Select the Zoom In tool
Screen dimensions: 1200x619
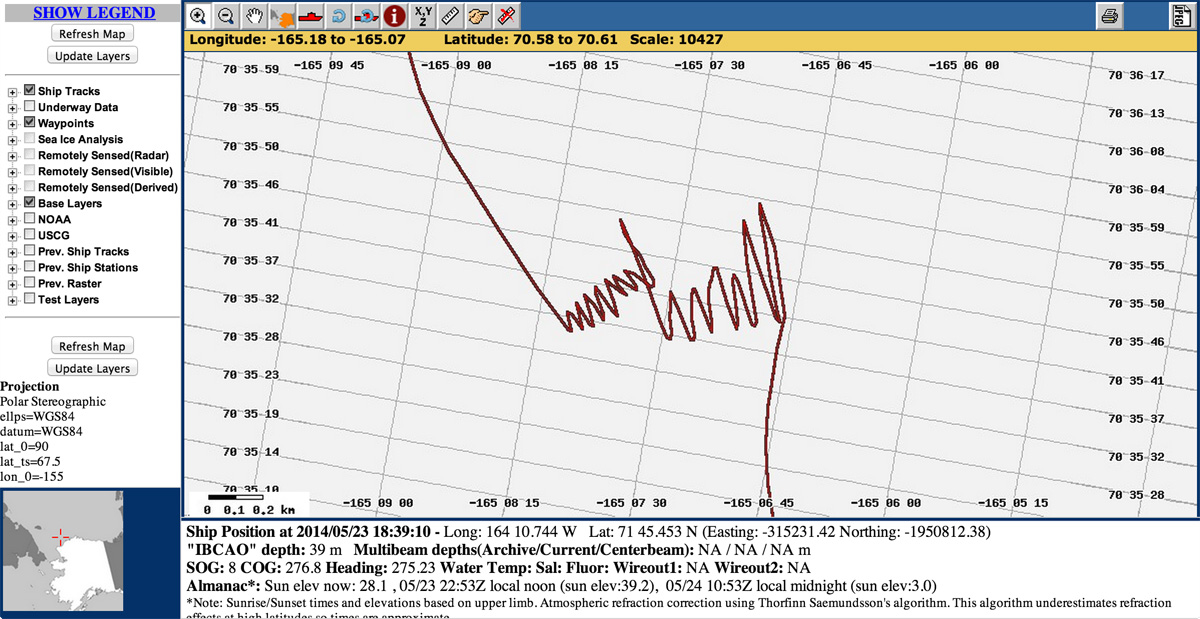pos(198,16)
